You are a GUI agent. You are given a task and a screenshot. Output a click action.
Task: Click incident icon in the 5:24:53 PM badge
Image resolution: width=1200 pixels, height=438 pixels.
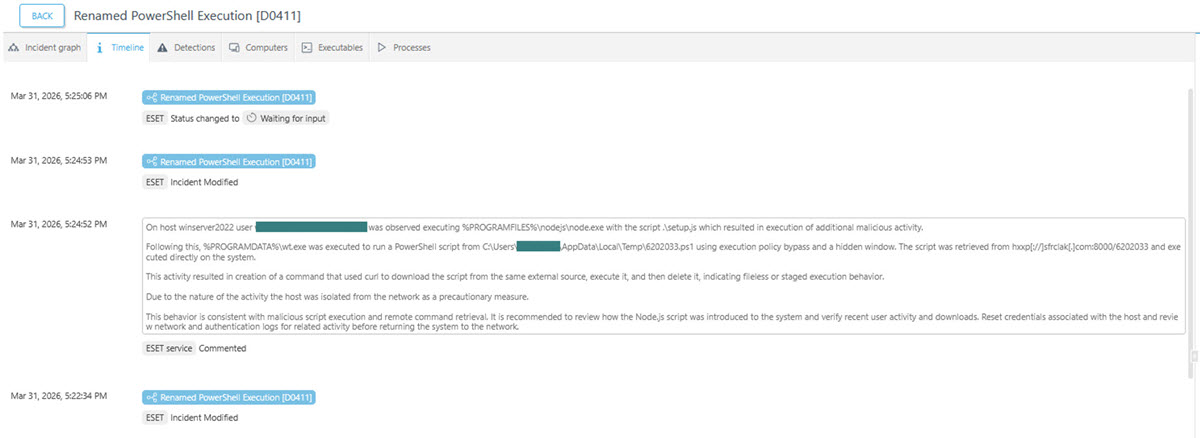tap(152, 162)
